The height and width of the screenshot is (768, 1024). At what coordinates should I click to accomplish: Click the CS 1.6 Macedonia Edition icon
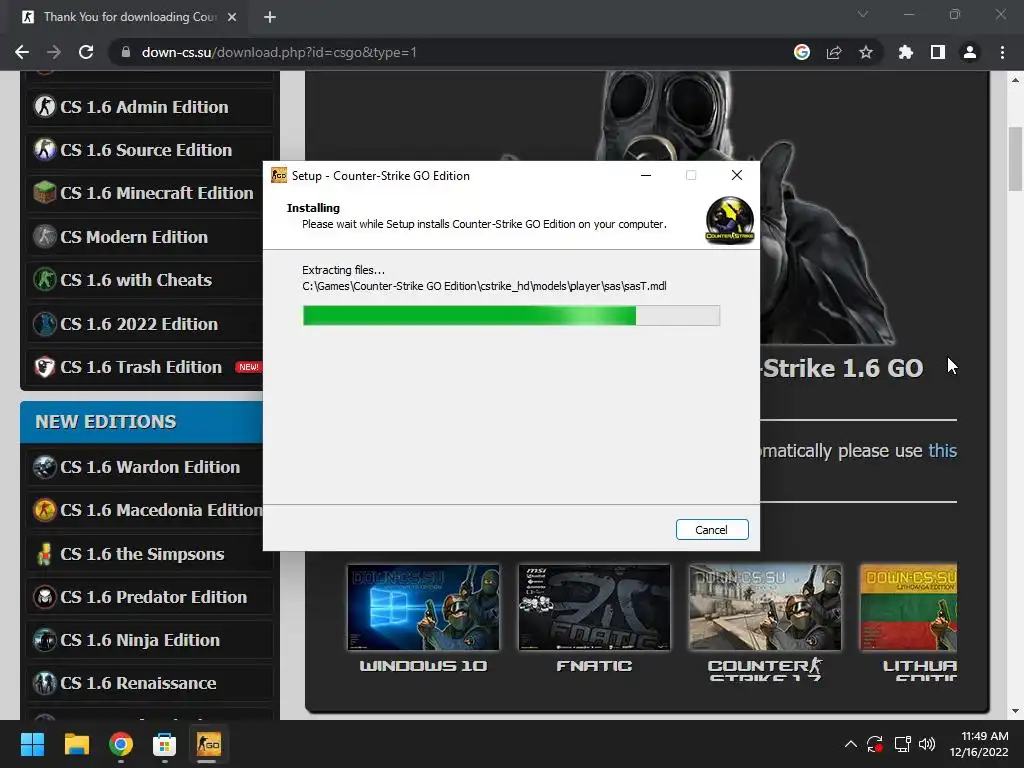(x=44, y=509)
